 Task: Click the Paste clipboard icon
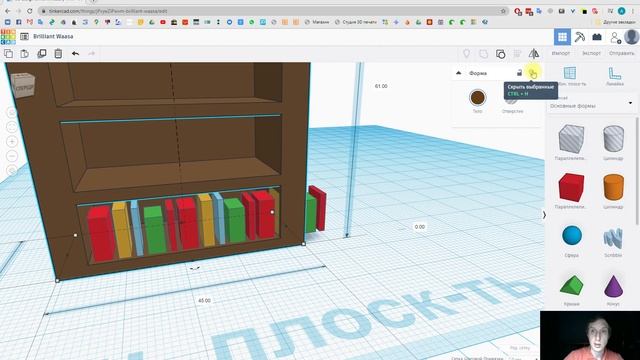[x=24, y=53]
